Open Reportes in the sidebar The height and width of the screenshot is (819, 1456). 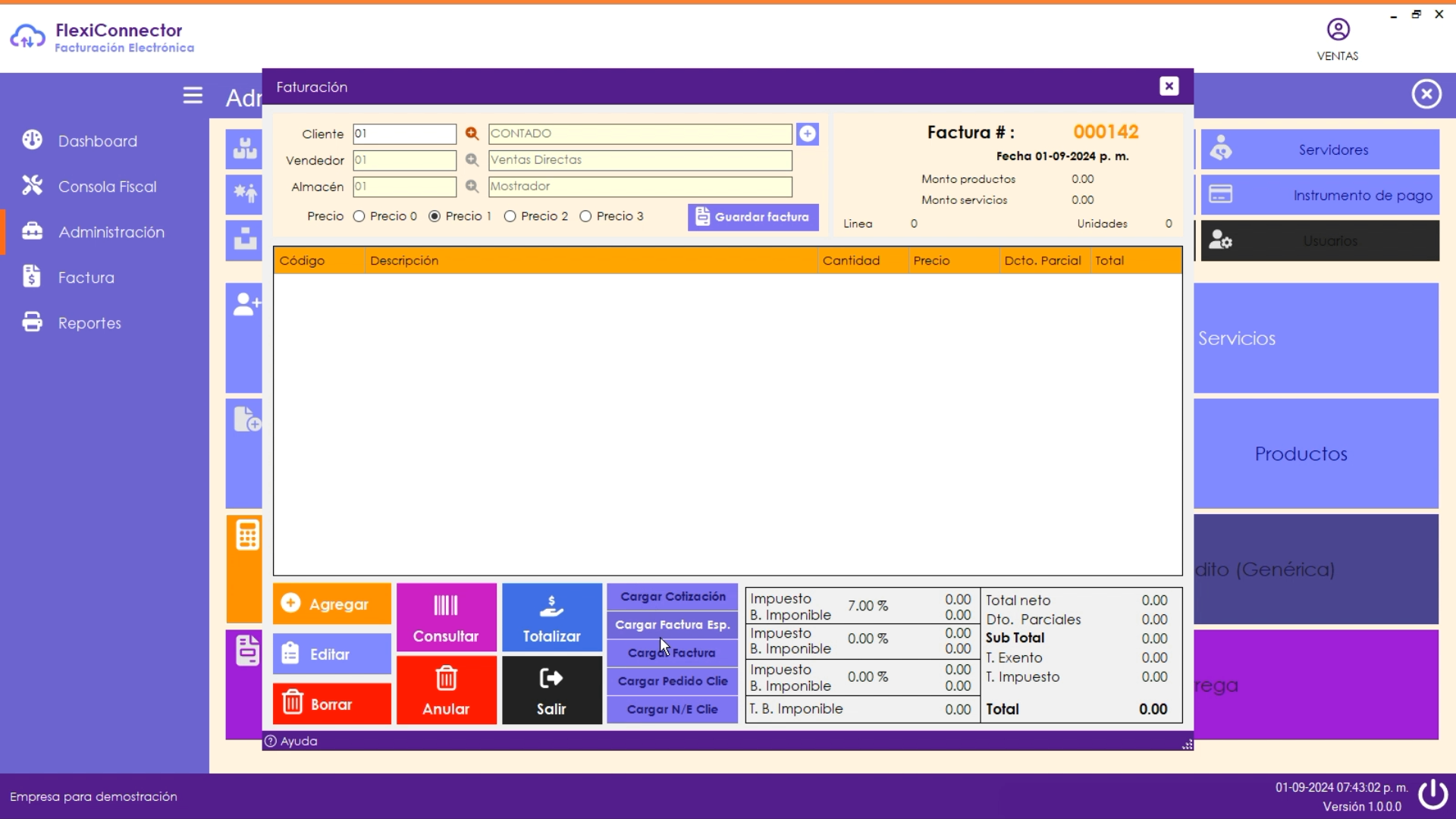pyautogui.click(x=89, y=323)
